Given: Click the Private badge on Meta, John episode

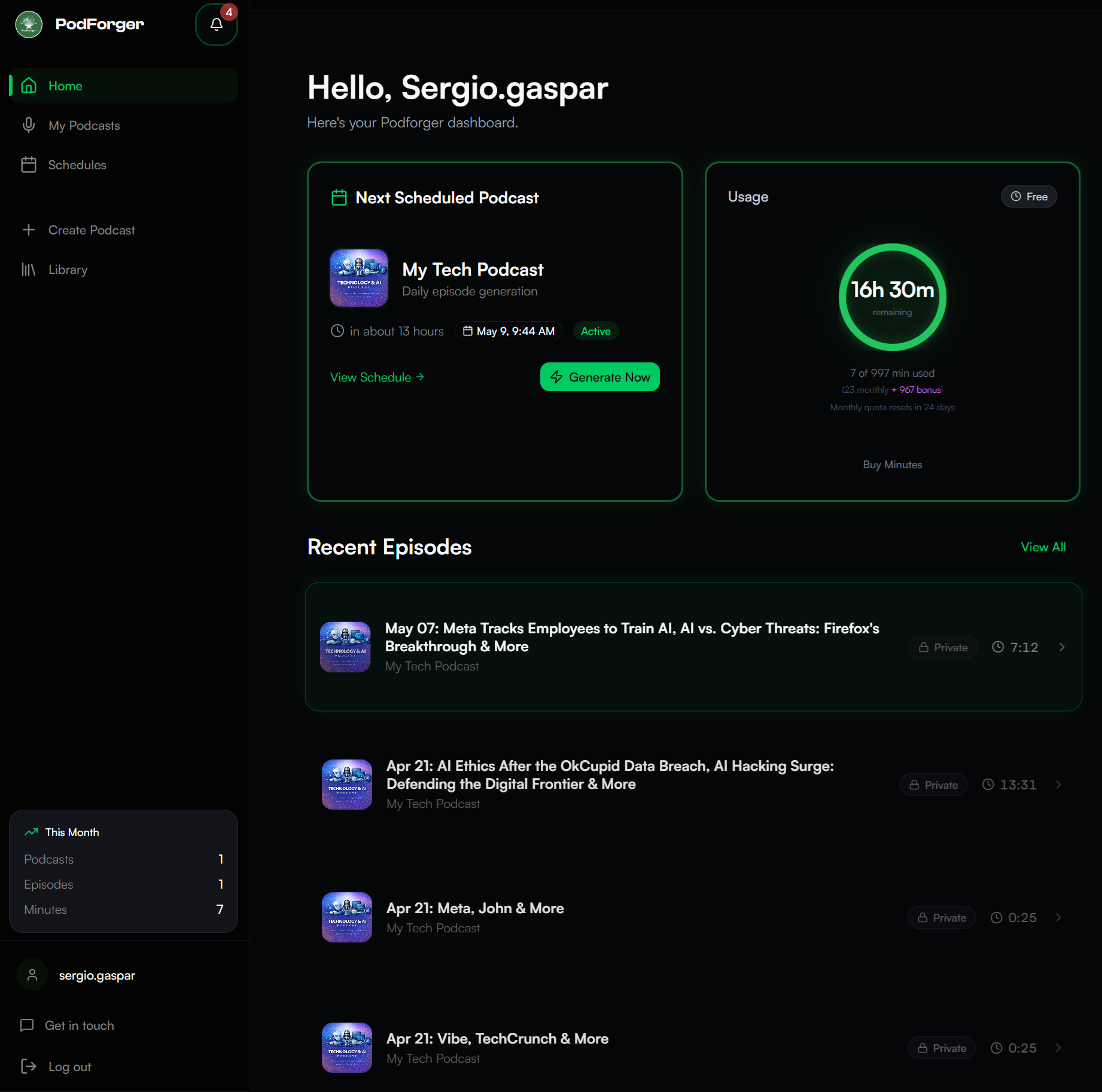Looking at the screenshot, I should [942, 917].
